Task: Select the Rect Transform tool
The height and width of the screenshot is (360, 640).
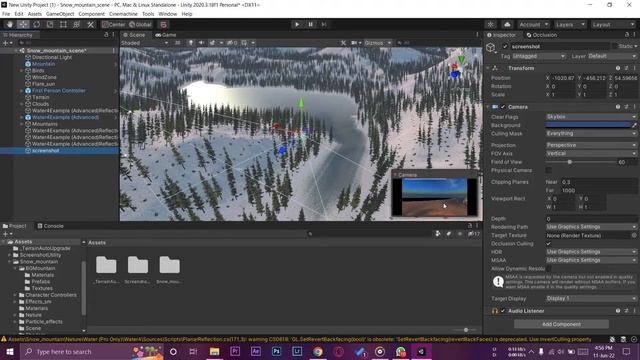Action: (x=63, y=24)
